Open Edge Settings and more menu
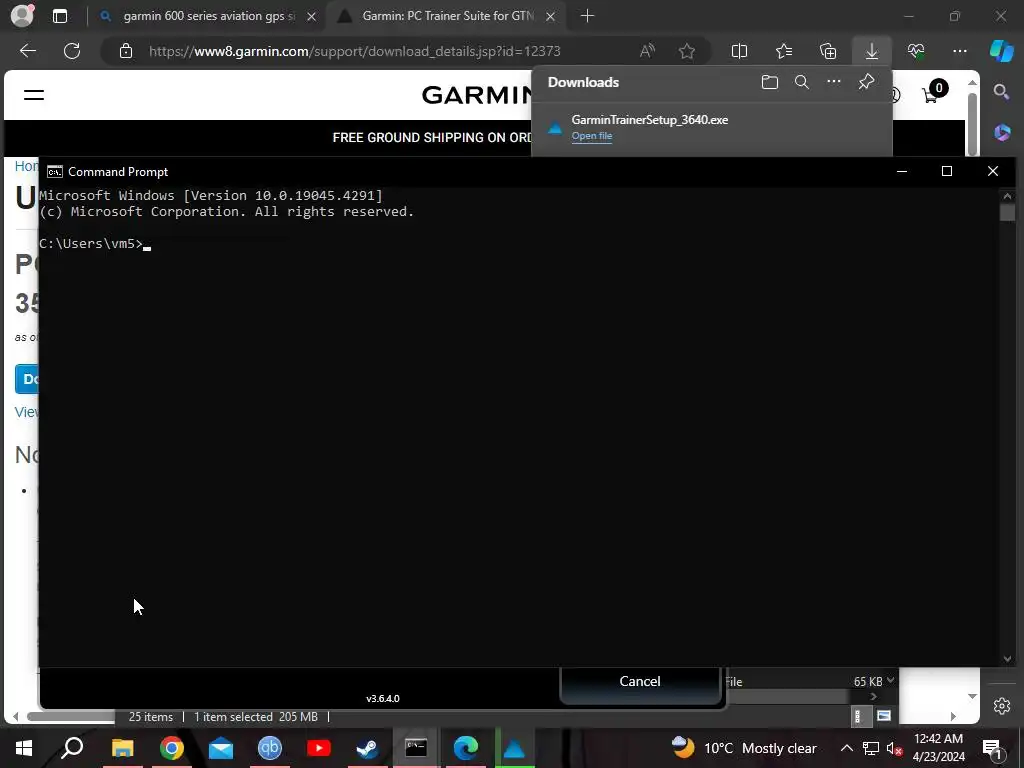 coord(959,51)
